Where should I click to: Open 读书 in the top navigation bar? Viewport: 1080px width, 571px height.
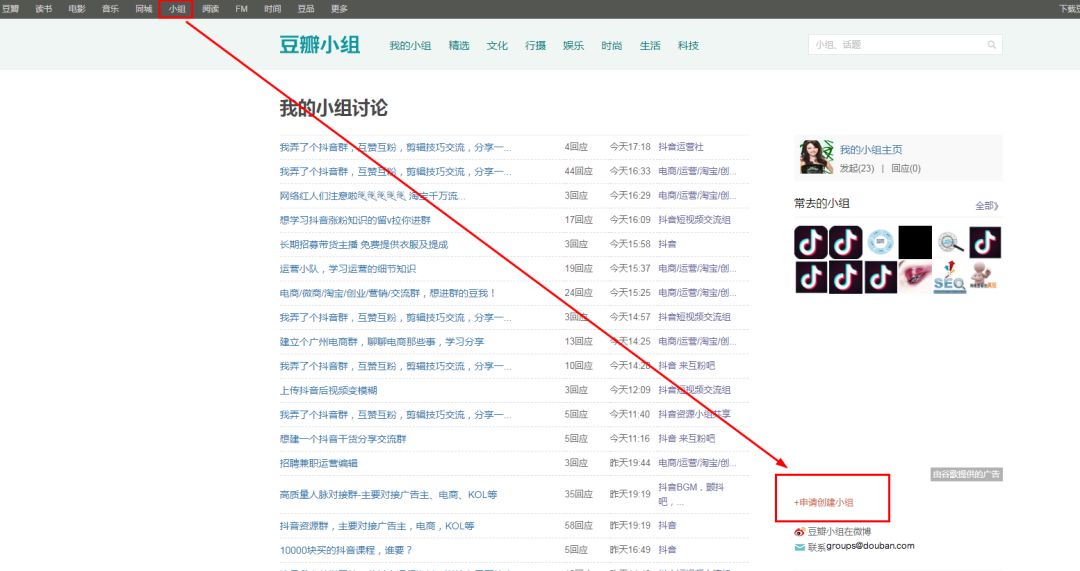43,9
